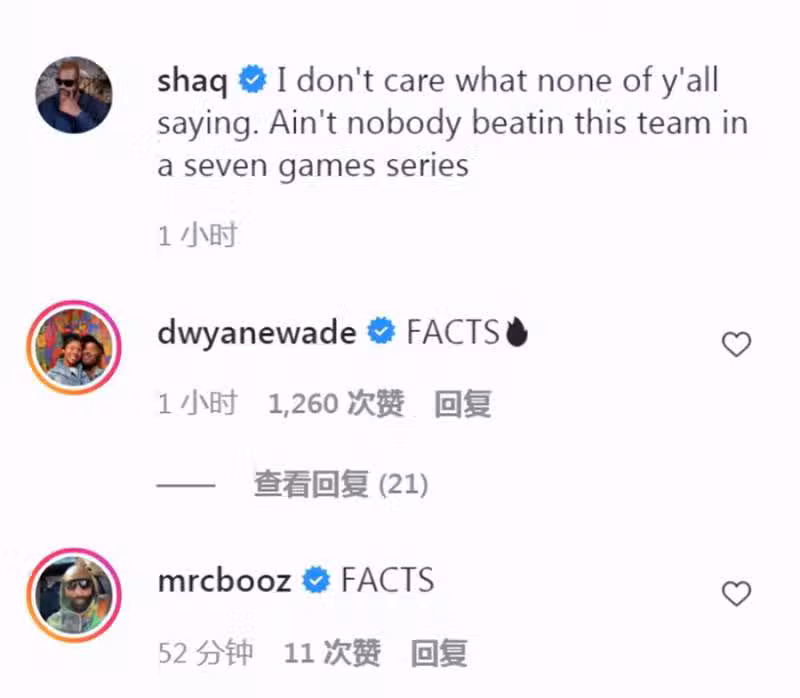
Task: Open the dwyanewade username link
Action: pos(257,333)
